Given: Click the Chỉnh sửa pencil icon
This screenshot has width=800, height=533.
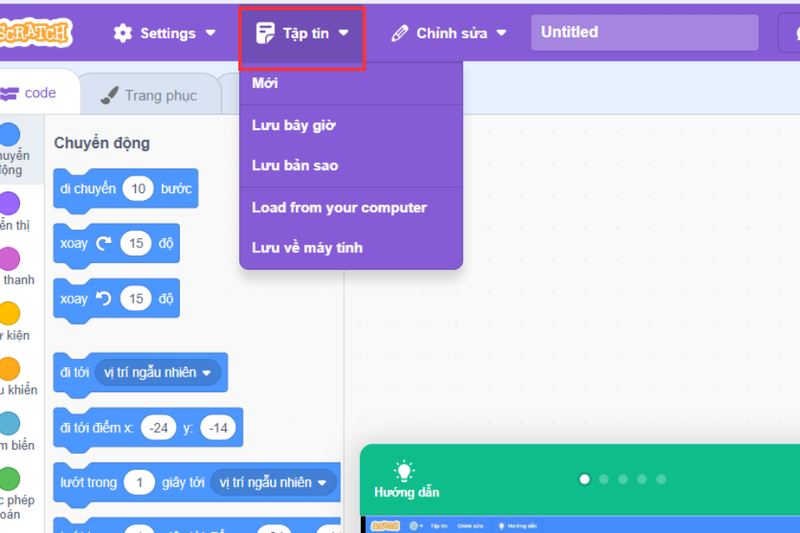Looking at the screenshot, I should coord(399,33).
